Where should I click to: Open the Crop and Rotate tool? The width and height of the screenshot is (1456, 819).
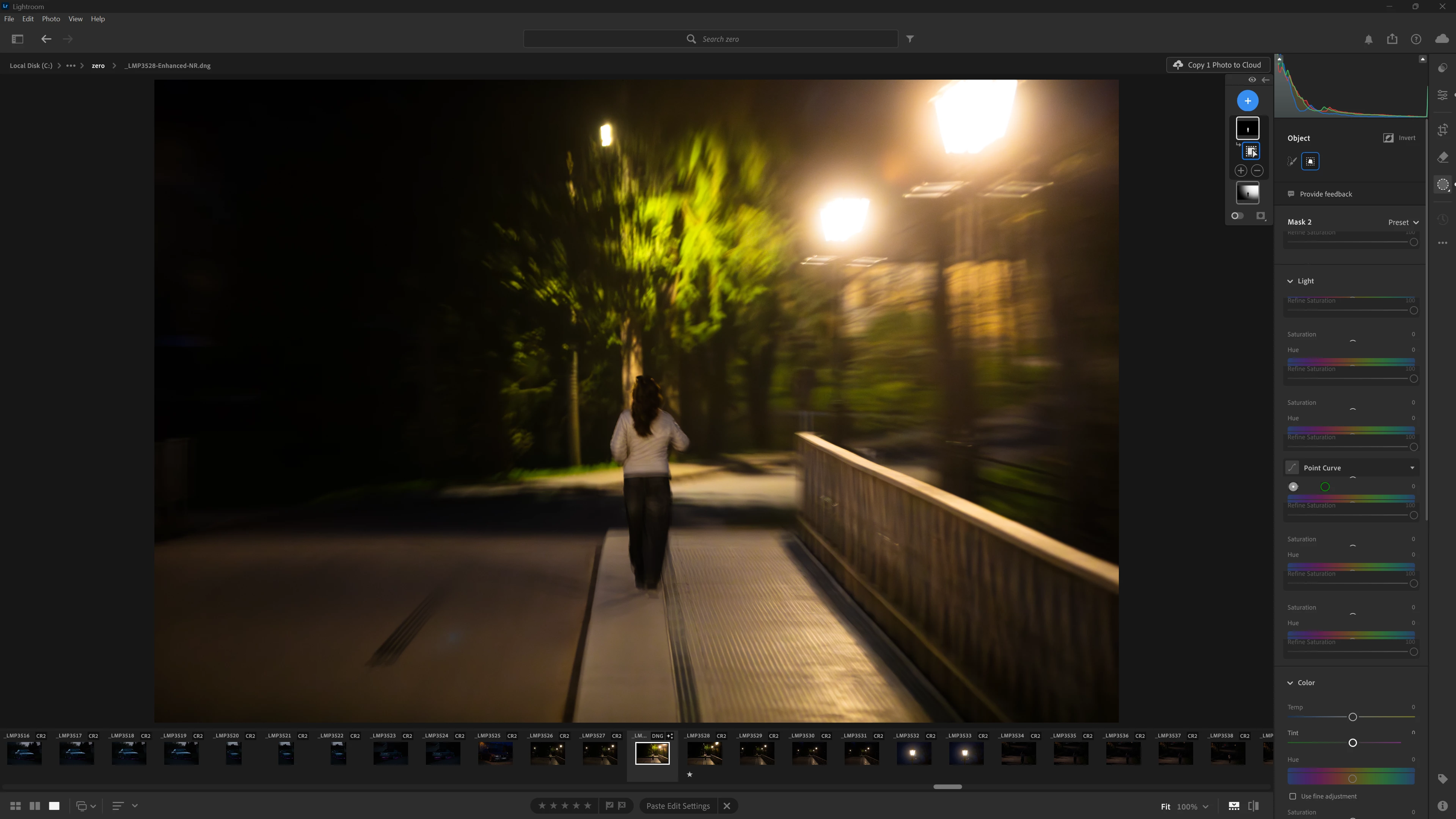tap(1442, 130)
